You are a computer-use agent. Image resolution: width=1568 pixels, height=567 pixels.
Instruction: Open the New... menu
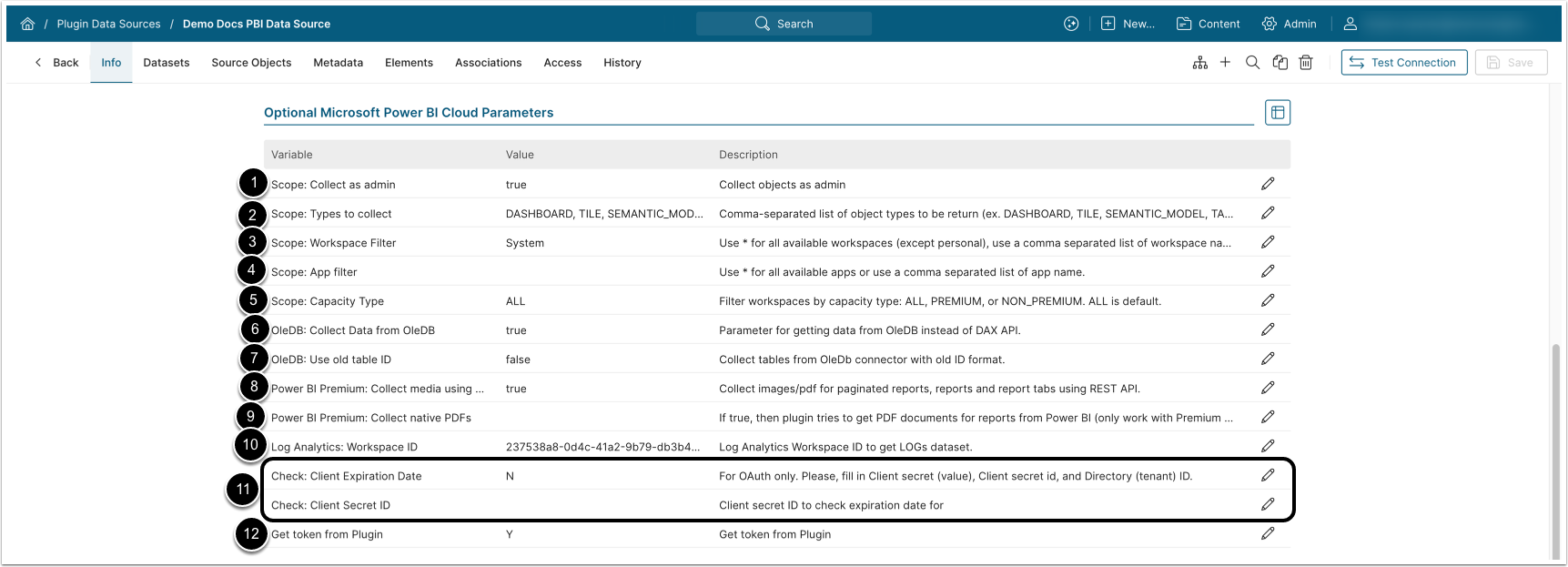1128,25
